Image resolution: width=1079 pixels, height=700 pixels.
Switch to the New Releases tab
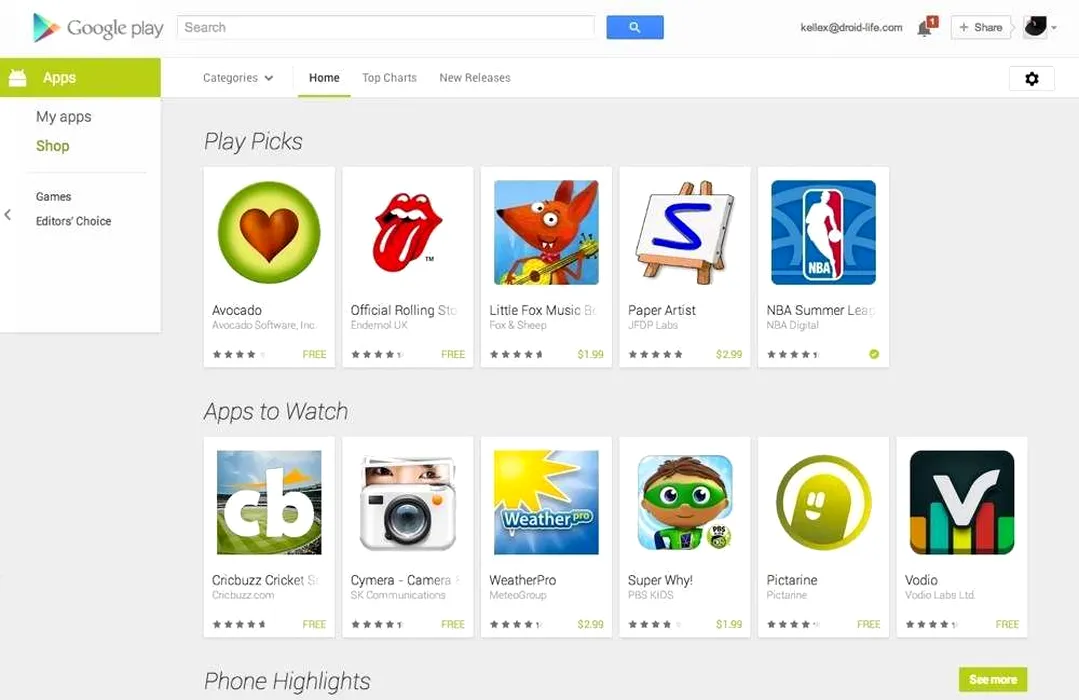(475, 78)
